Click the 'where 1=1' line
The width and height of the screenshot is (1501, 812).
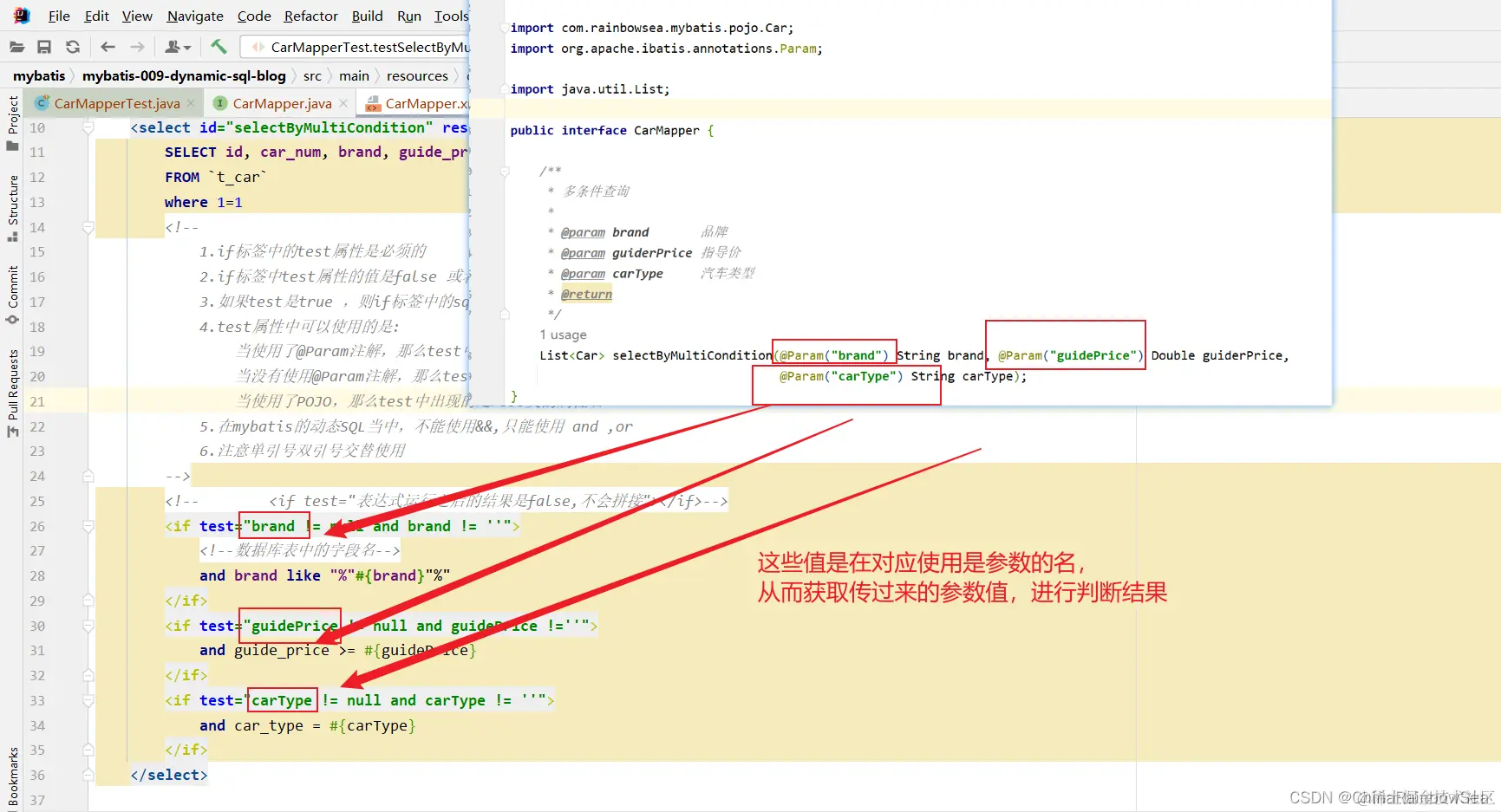[x=203, y=202]
